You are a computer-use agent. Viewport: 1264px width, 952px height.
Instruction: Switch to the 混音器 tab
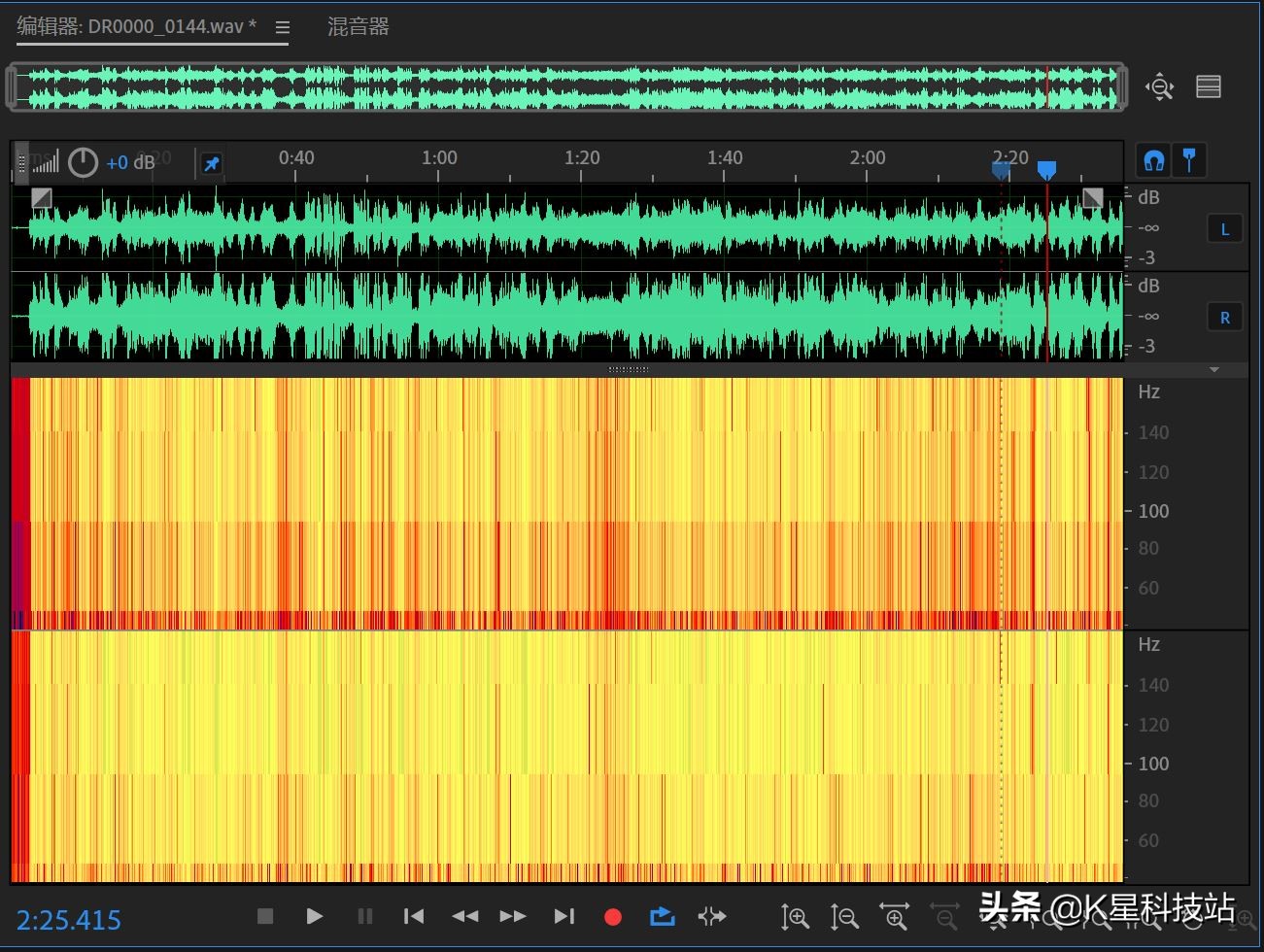point(358,27)
